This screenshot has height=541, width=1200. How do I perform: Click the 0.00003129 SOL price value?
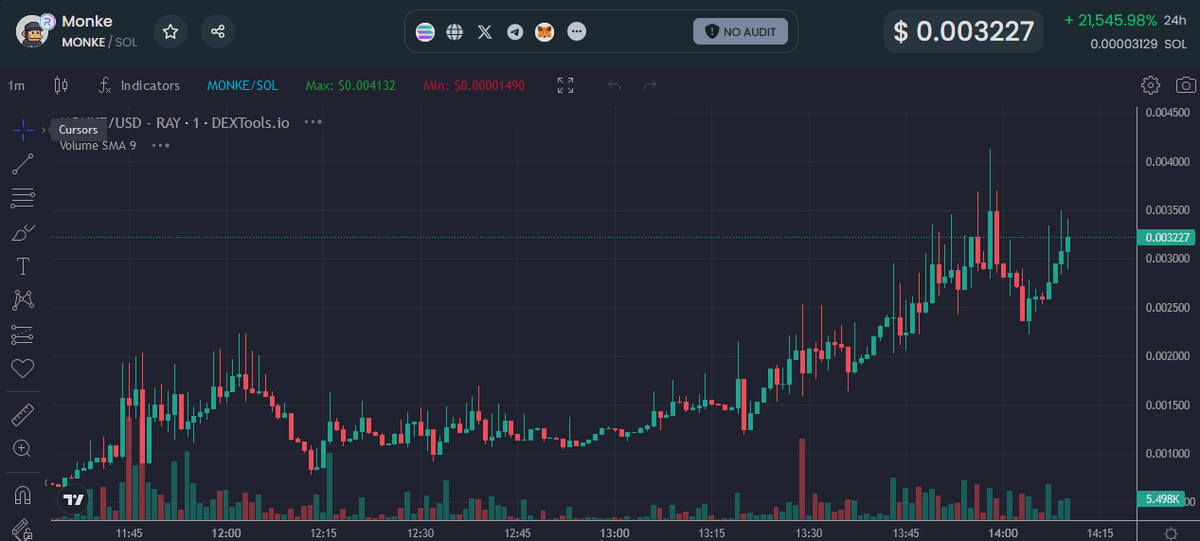click(1140, 44)
